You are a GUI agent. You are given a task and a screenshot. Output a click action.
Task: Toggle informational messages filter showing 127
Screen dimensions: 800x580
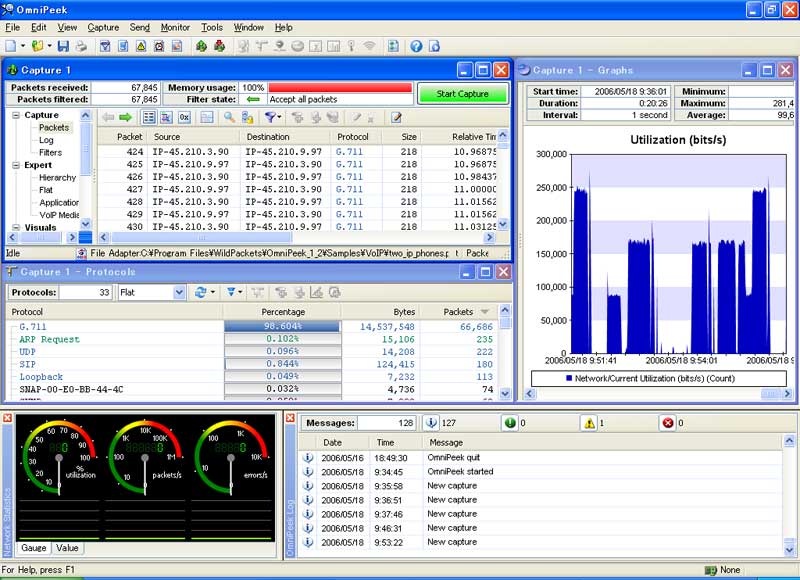click(432, 423)
